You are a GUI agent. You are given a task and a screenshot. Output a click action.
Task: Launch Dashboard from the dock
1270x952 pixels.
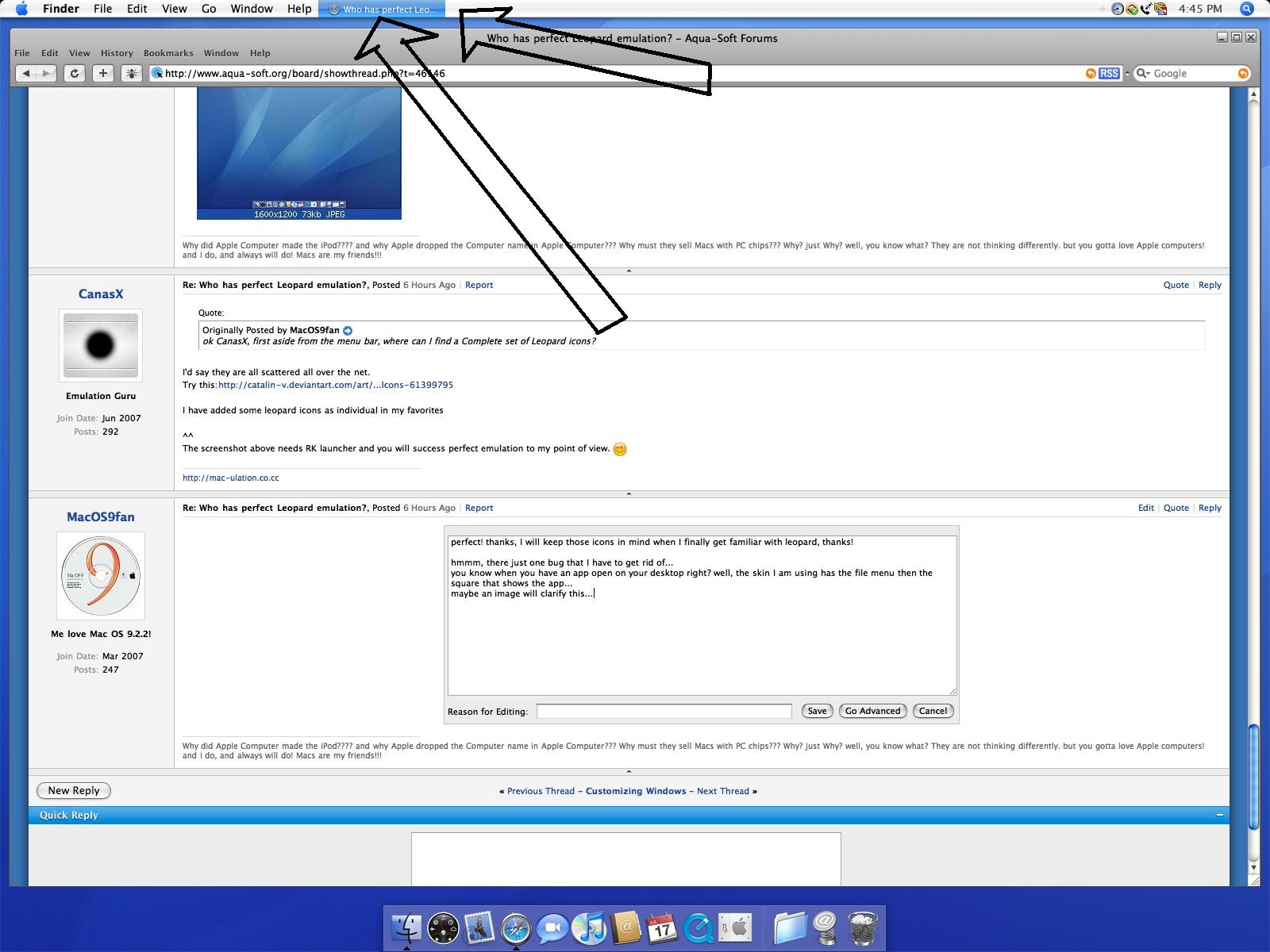click(x=443, y=927)
